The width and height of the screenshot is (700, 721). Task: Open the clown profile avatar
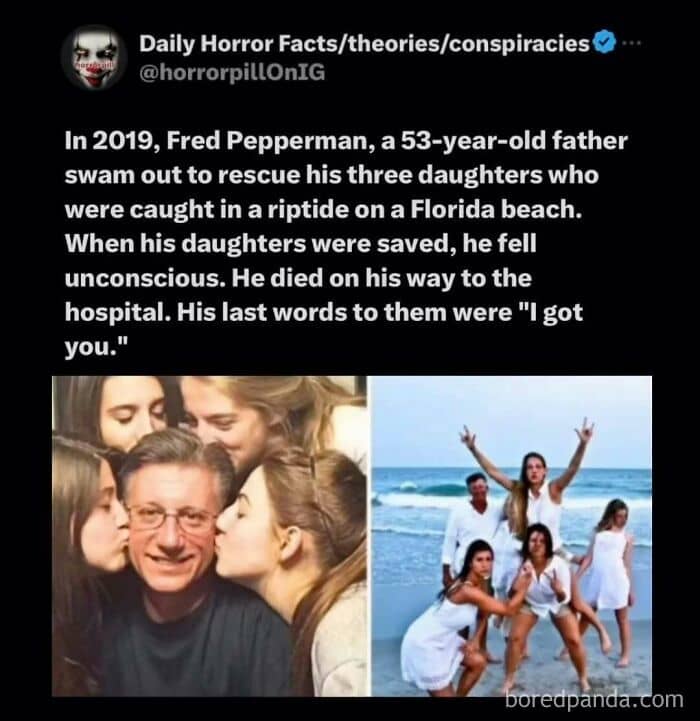[x=95, y=57]
